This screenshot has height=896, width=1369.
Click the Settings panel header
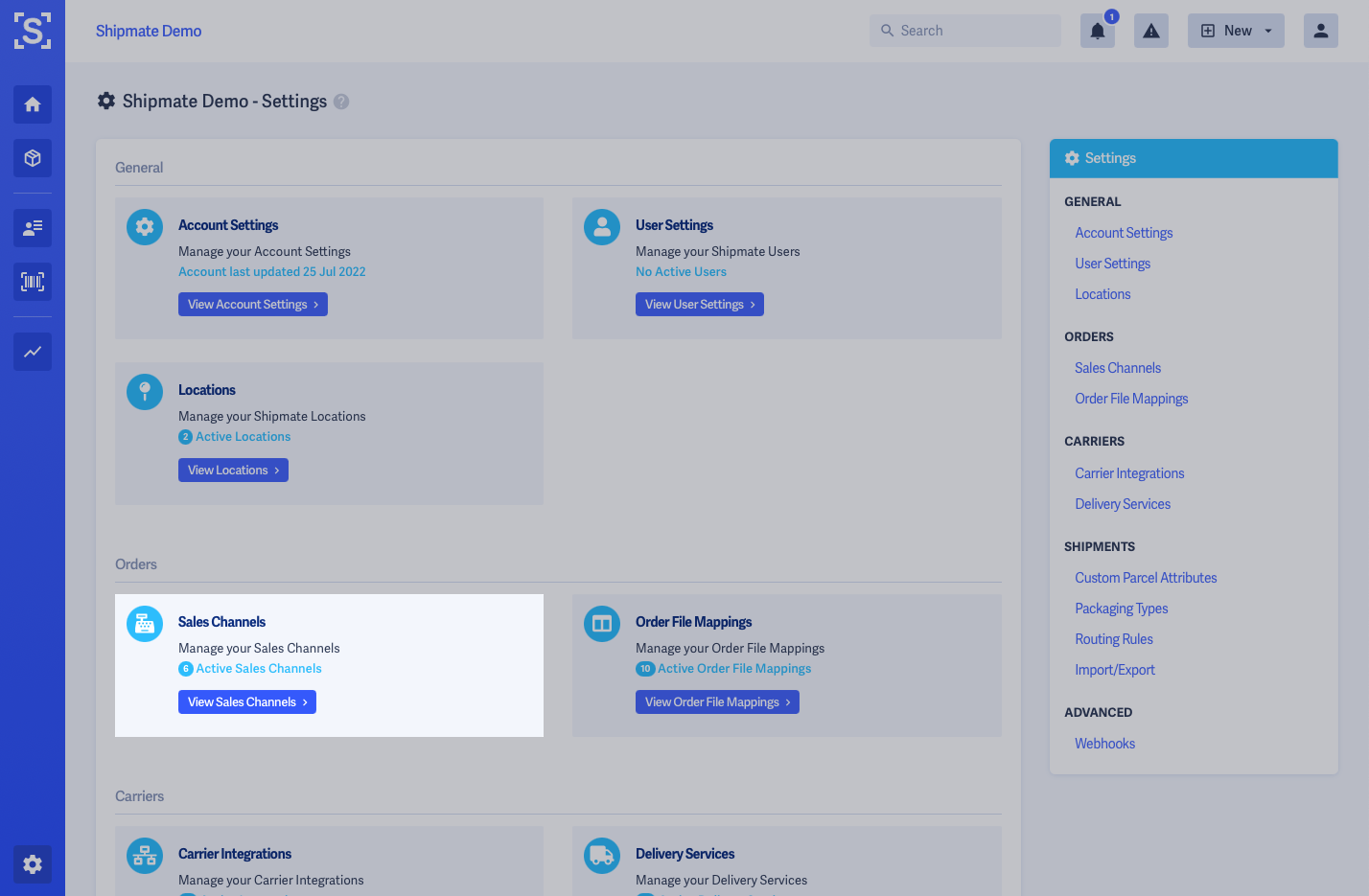pyautogui.click(x=1194, y=158)
